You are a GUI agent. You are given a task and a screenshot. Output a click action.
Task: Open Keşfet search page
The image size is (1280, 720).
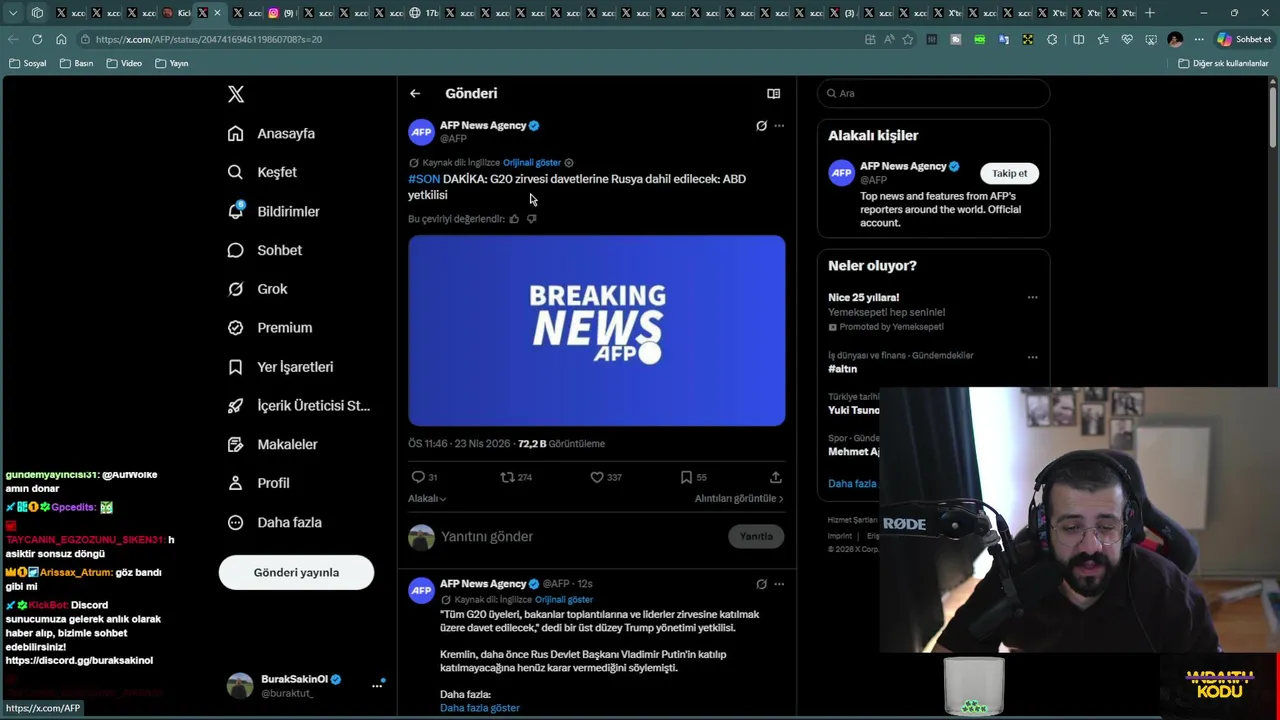tap(262, 172)
